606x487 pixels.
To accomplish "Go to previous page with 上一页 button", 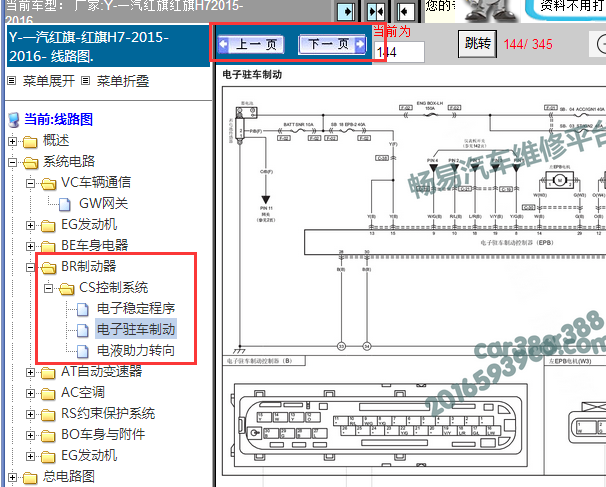I will click(251, 44).
